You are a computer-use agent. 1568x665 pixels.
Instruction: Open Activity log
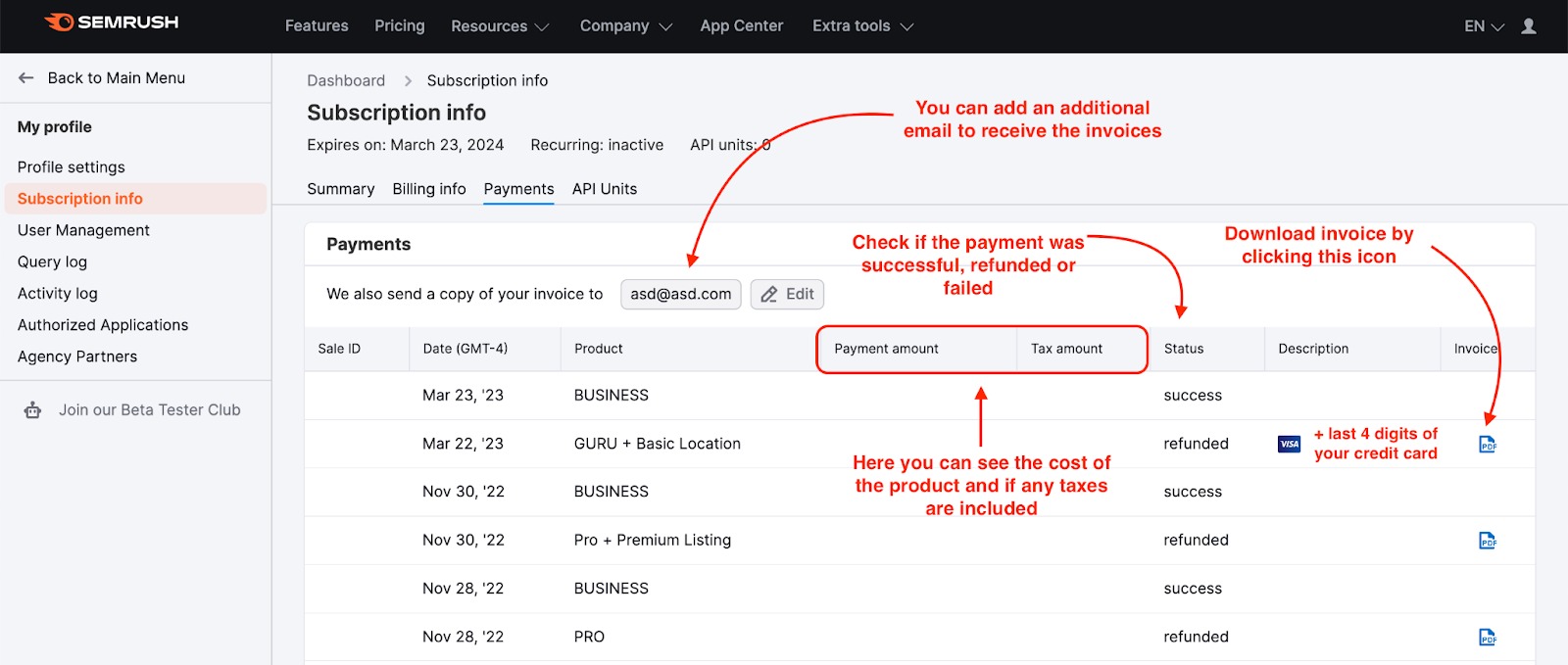(x=58, y=294)
